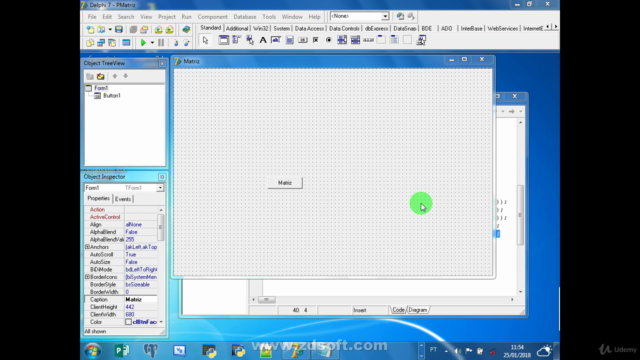Expand the BorderIcons property
This screenshot has height=360, width=640.
[87, 277]
